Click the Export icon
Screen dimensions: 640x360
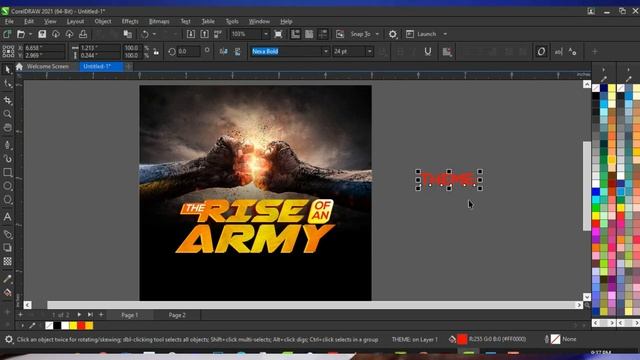click(x=204, y=34)
